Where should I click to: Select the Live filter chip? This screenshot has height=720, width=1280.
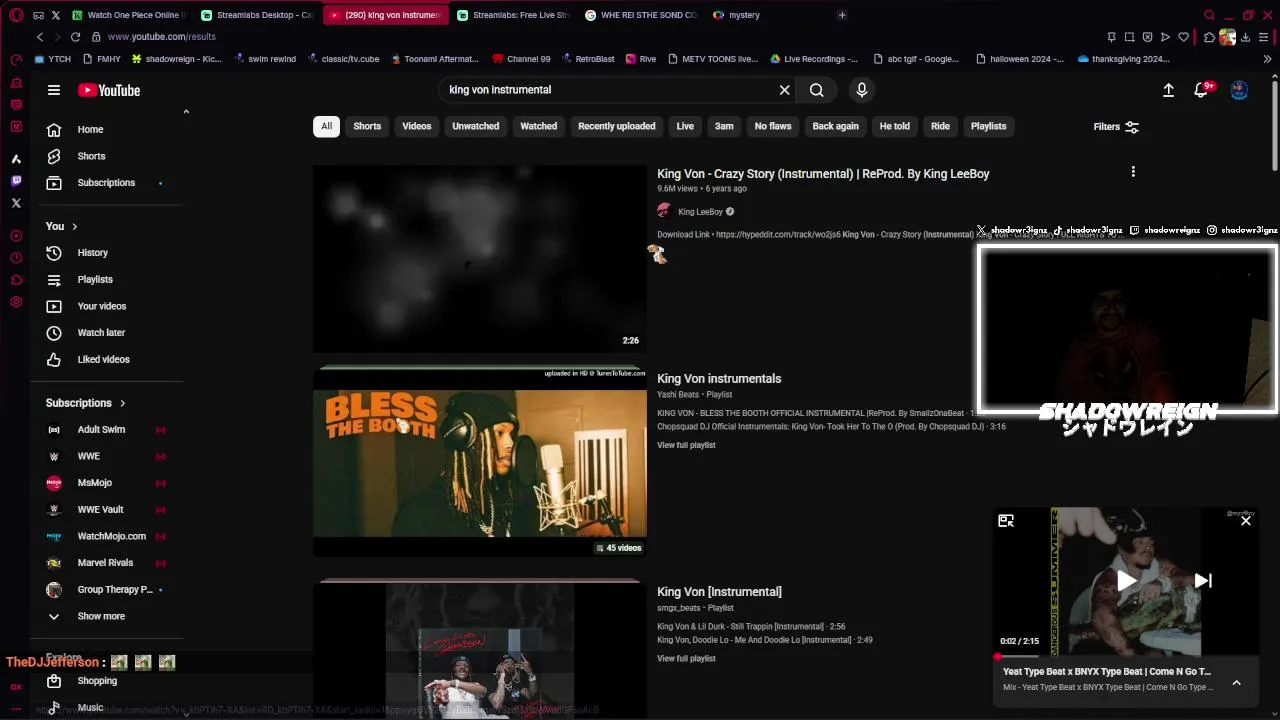(685, 126)
